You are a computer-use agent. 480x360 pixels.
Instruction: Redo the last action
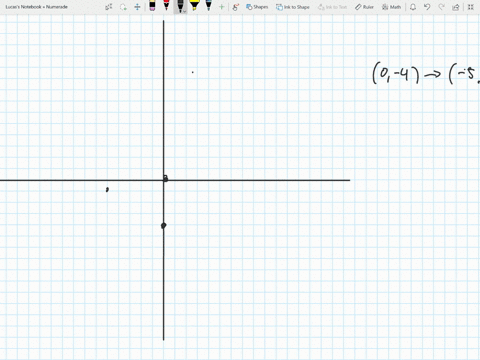(441, 7)
